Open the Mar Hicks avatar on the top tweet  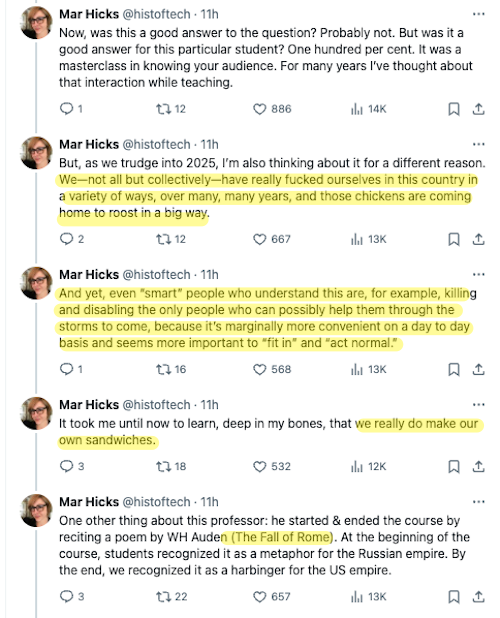36,23
